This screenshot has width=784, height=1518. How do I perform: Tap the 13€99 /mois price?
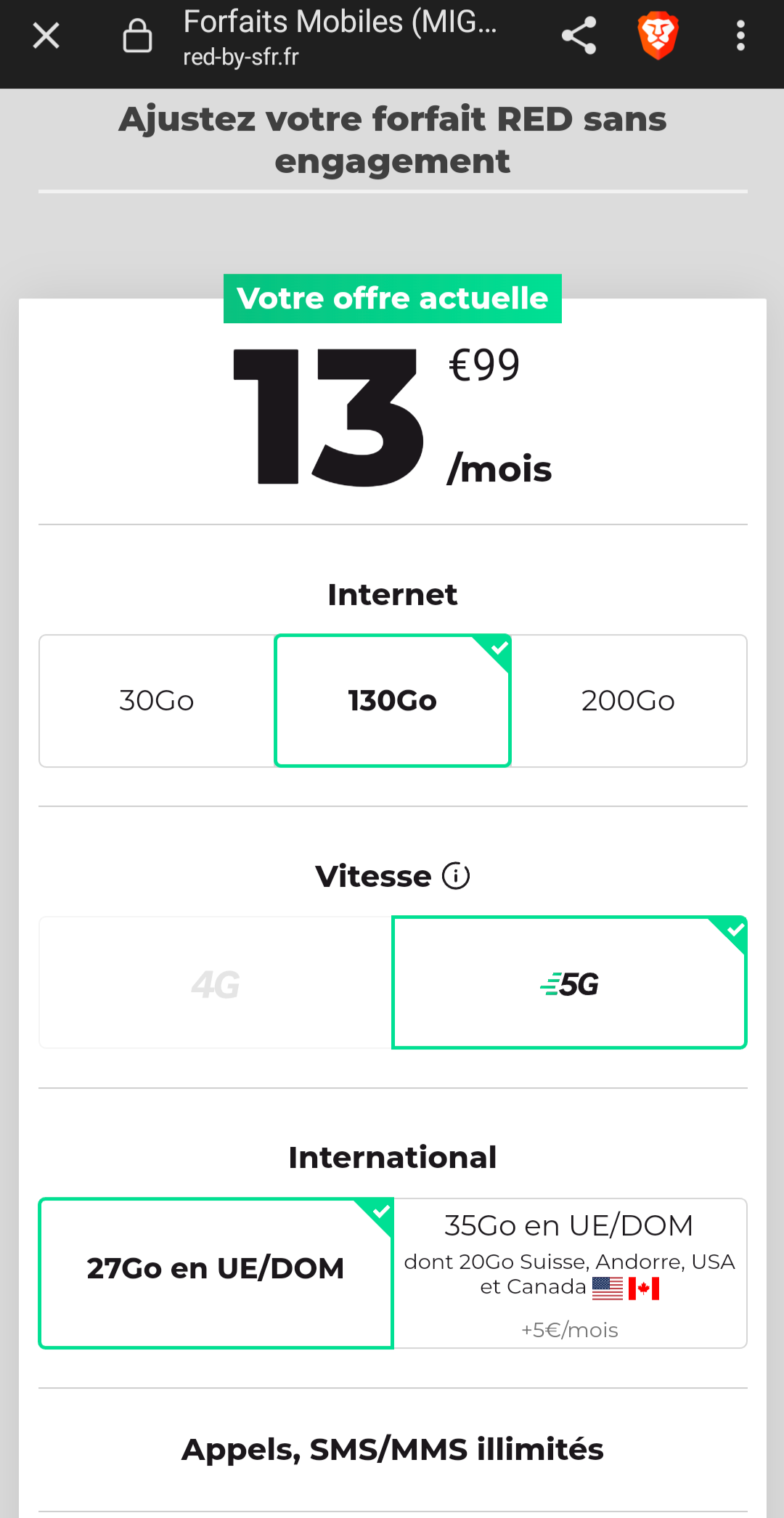pyautogui.click(x=393, y=418)
